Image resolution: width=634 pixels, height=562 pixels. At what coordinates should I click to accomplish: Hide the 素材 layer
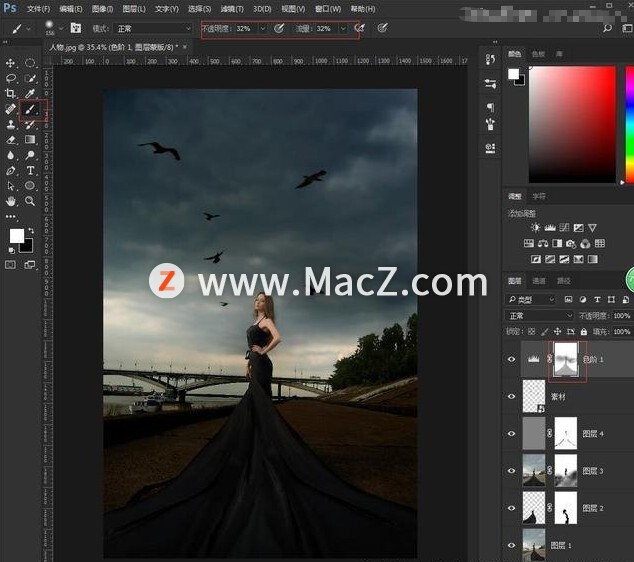[511, 396]
